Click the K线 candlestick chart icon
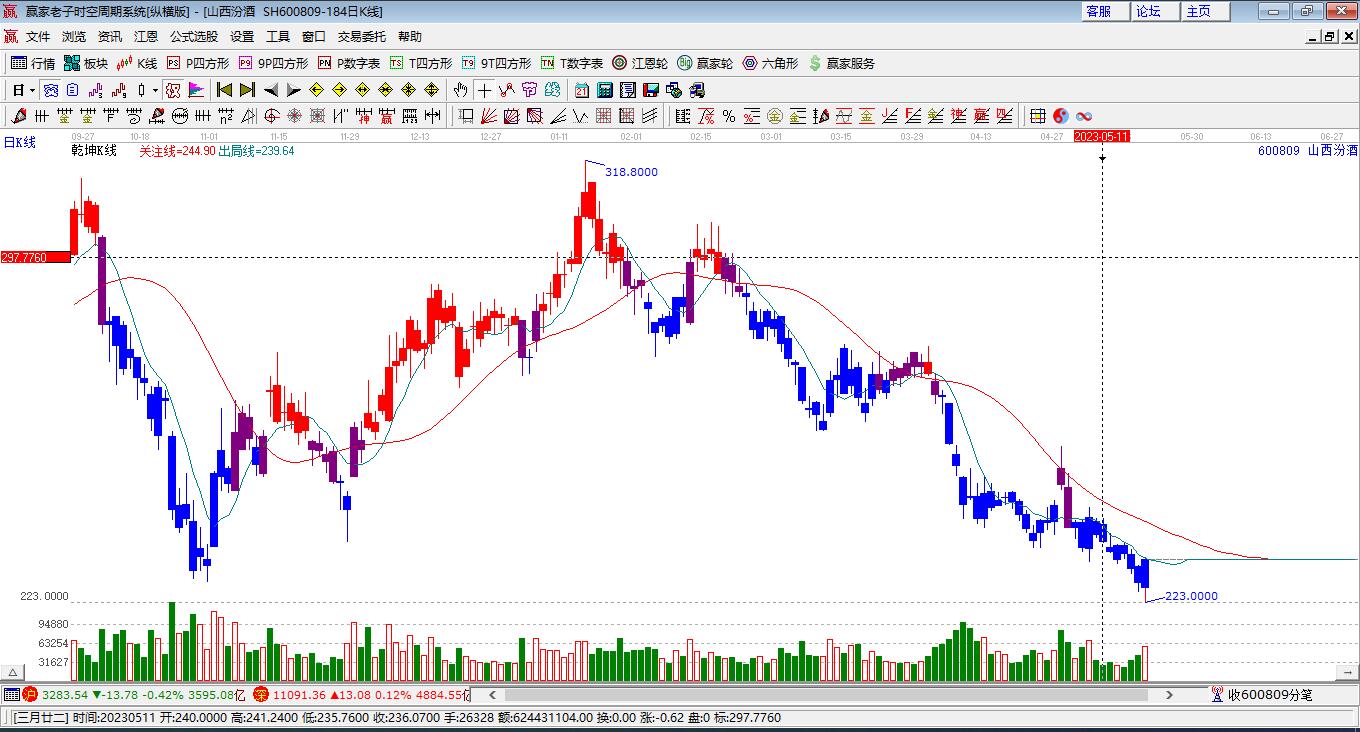The height and width of the screenshot is (732, 1360). (x=137, y=63)
